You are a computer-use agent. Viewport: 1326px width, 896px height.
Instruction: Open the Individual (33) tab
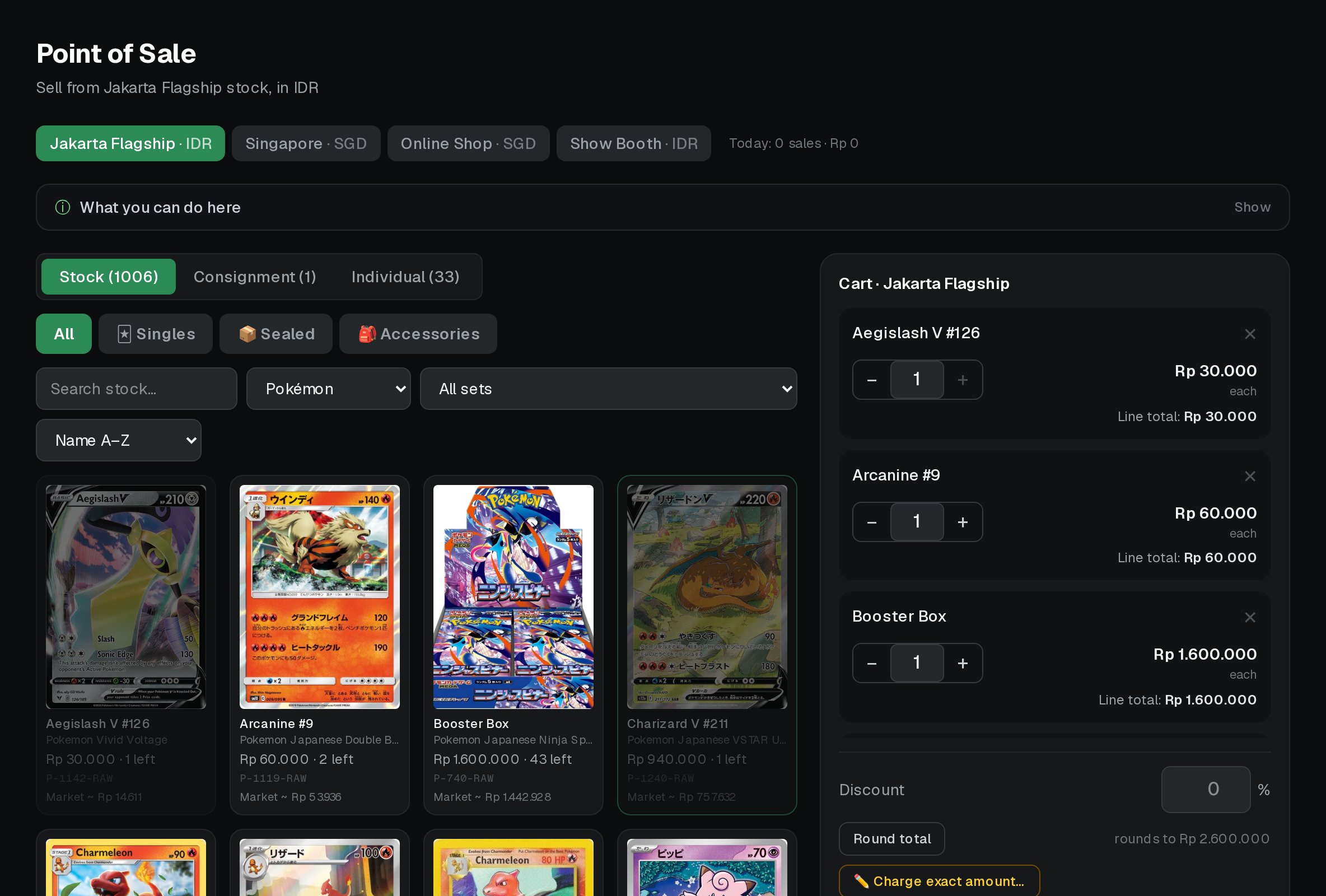[x=405, y=277]
